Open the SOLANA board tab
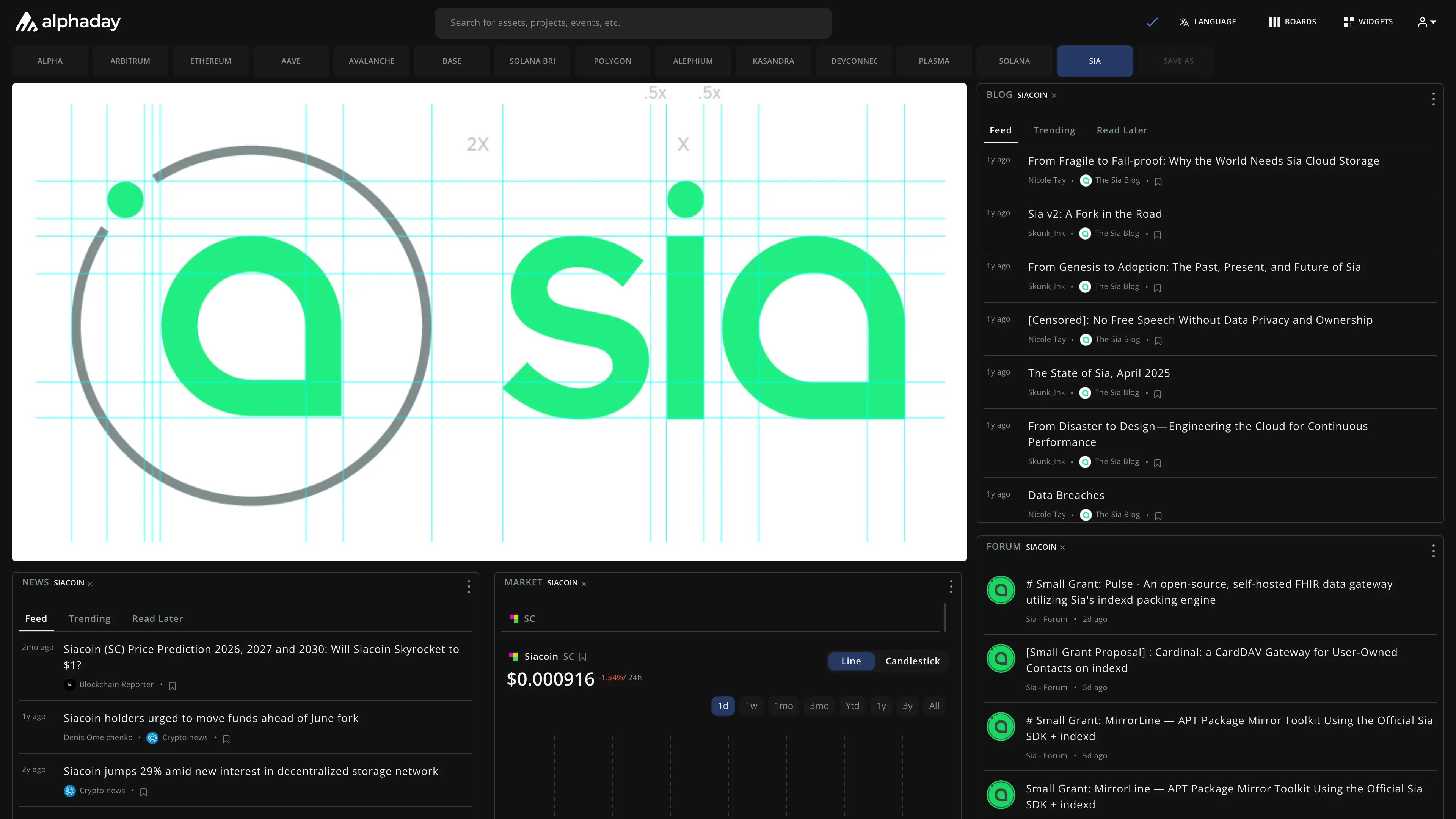The height and width of the screenshot is (819, 1456). pos(1014,61)
